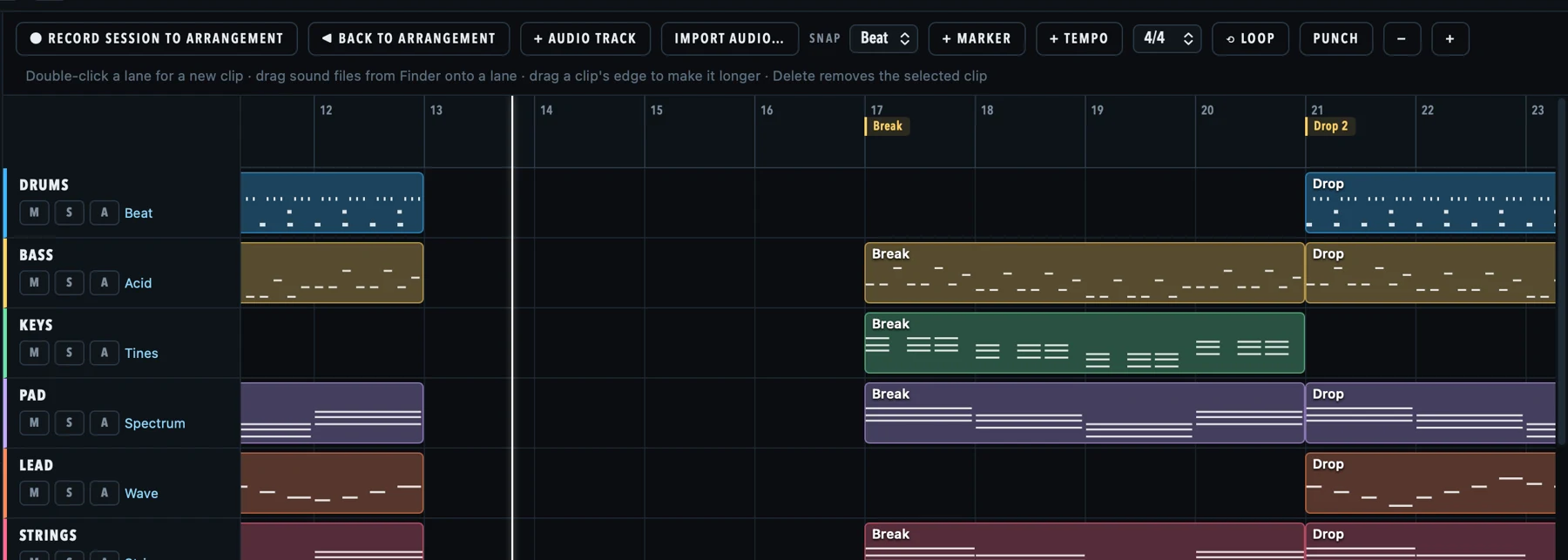Viewport: 1568px width, 560px height.
Task: Select the Drums Drop clip
Action: point(1429,203)
